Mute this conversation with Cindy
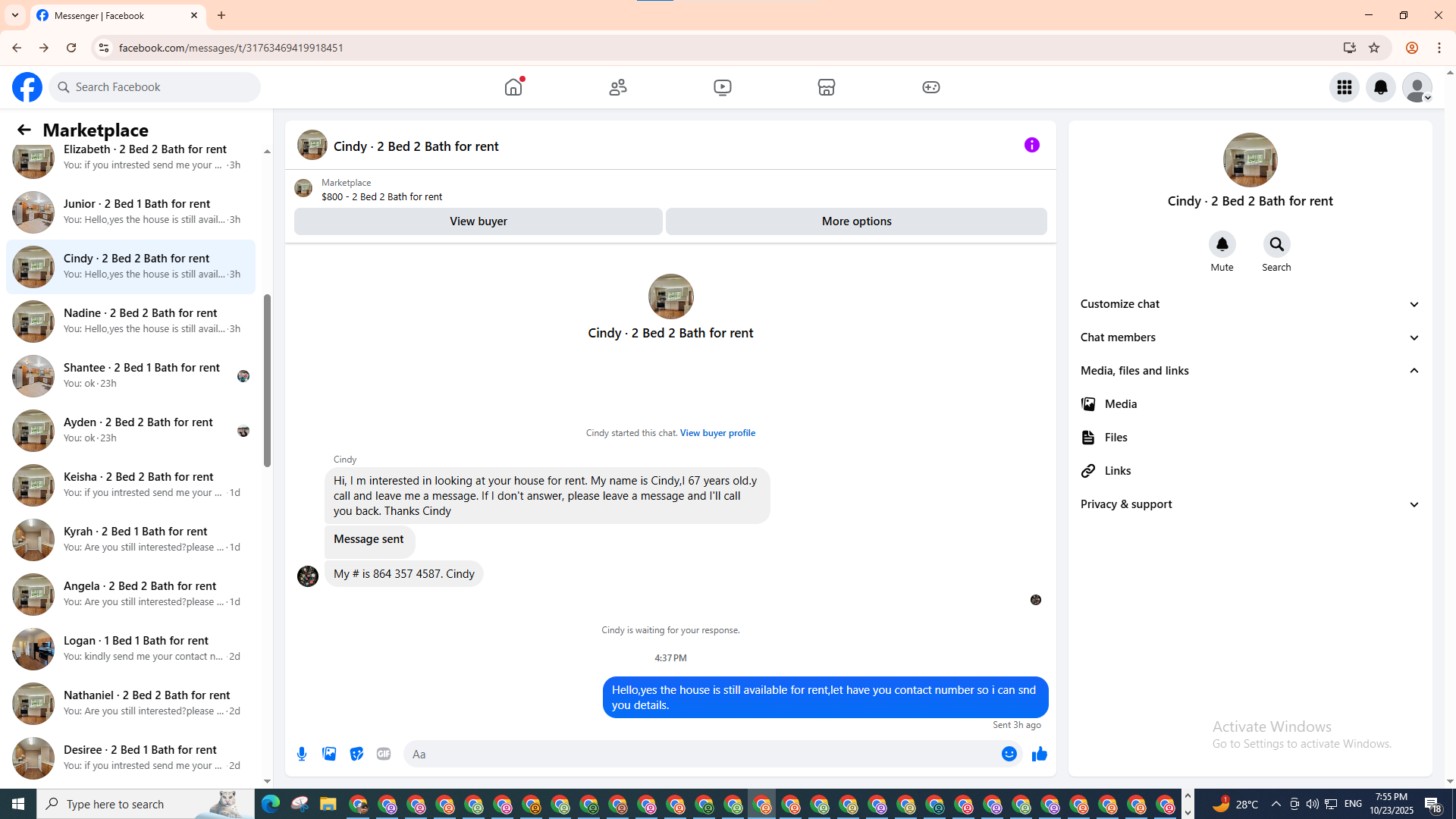 click(x=1222, y=244)
